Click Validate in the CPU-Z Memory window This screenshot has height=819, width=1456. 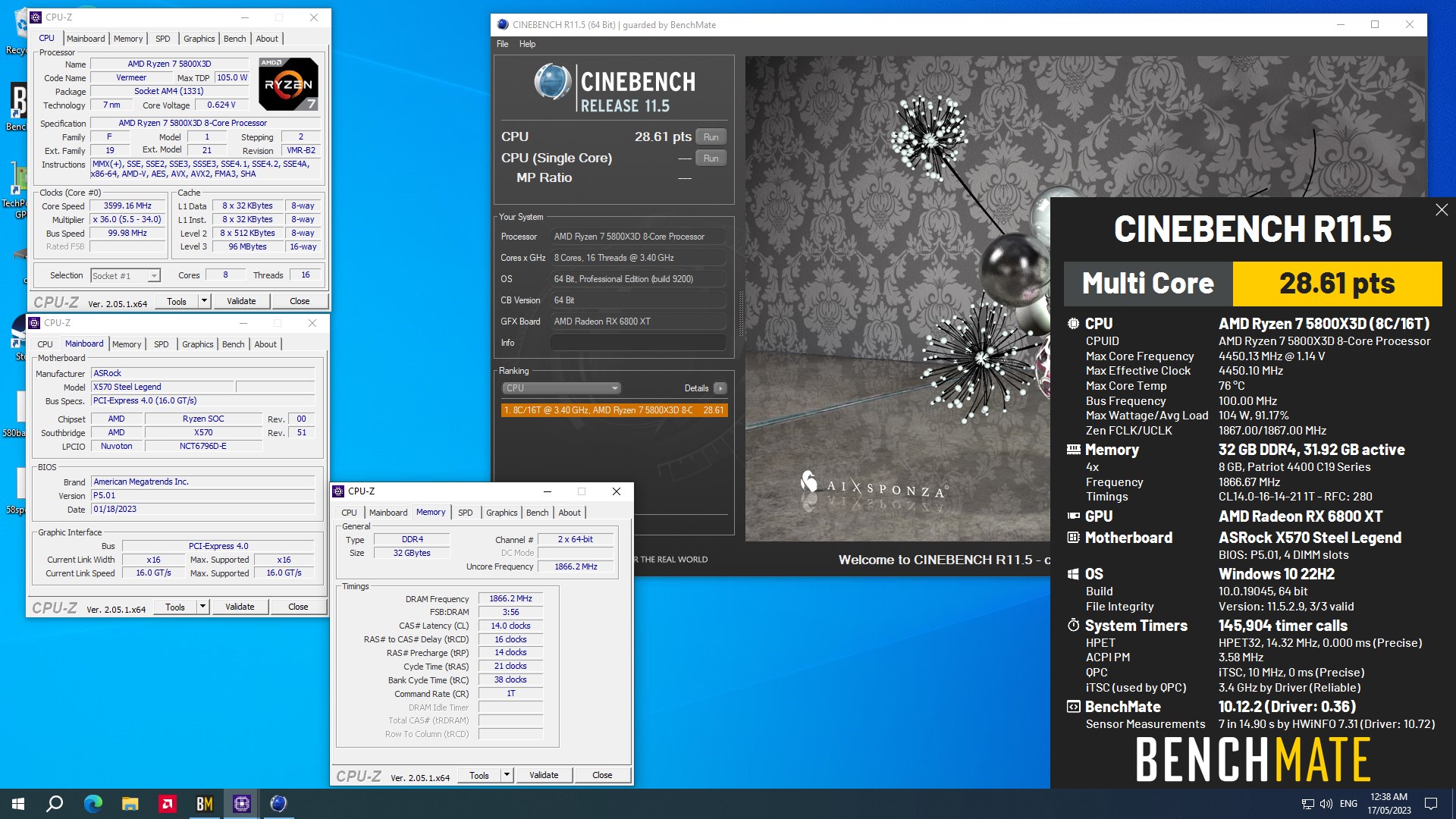coord(544,775)
